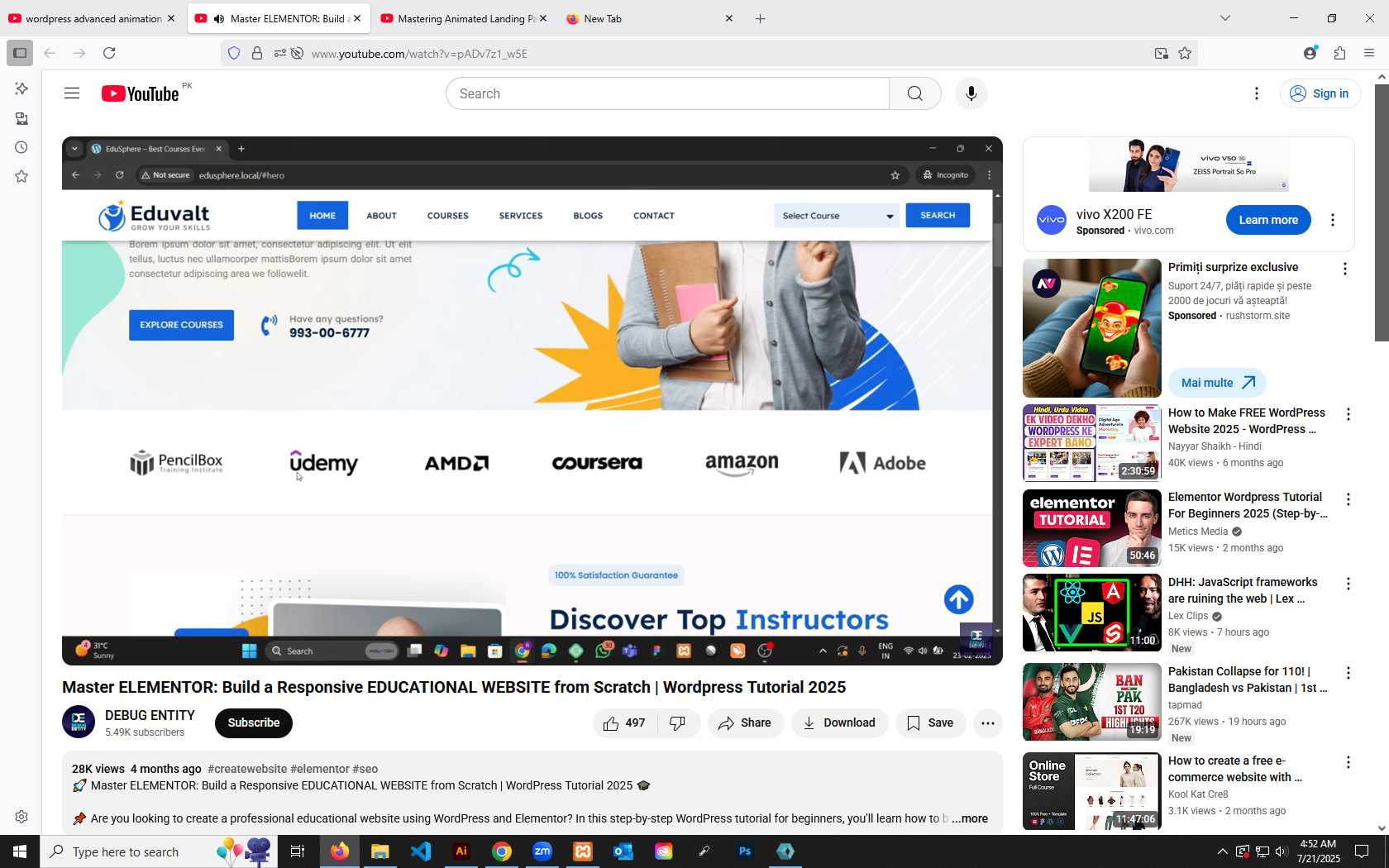Open YouTube settings three-dot menu
Screen dimensions: 1389x868
1256,93
